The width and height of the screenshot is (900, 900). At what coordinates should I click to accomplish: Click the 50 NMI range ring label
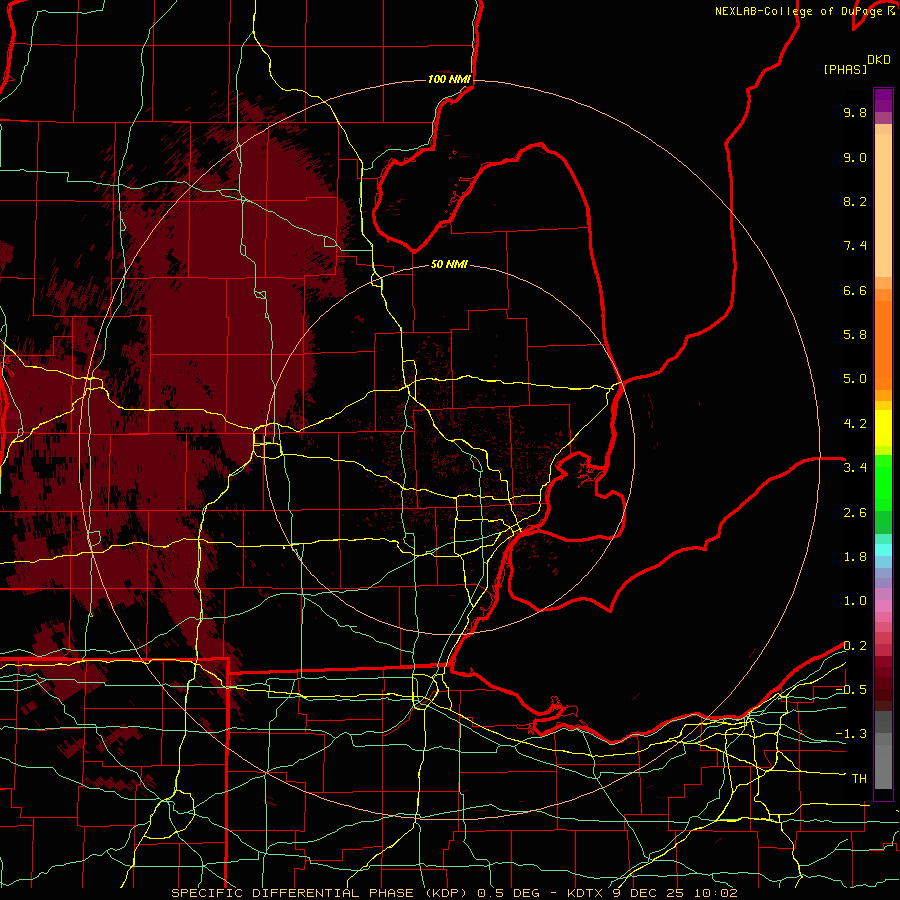(449, 264)
